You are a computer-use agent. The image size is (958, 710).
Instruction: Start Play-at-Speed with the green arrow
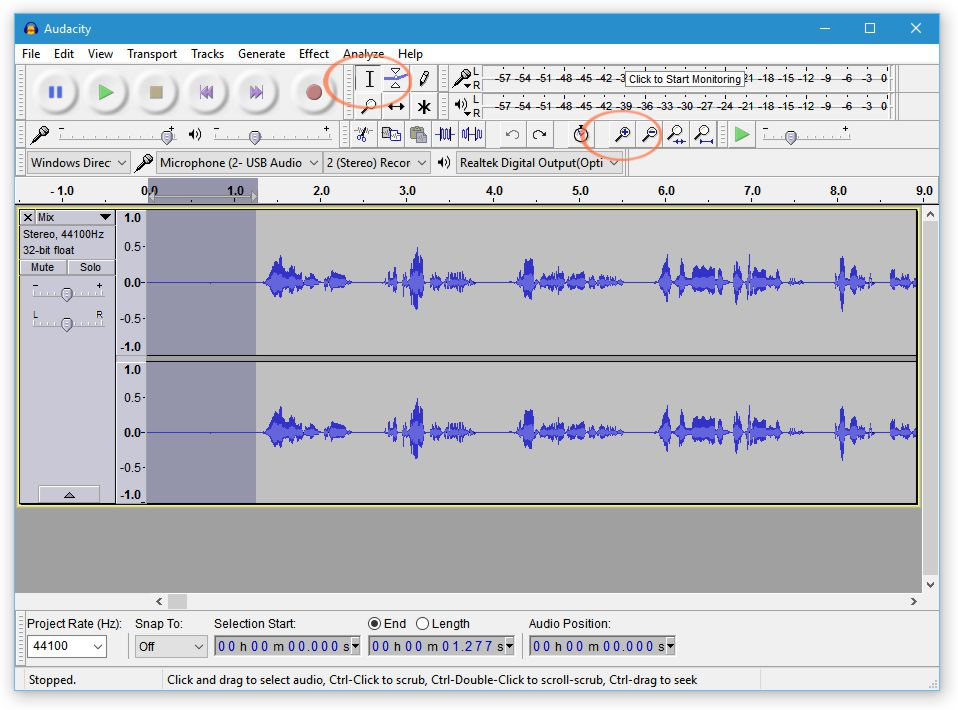click(x=742, y=134)
